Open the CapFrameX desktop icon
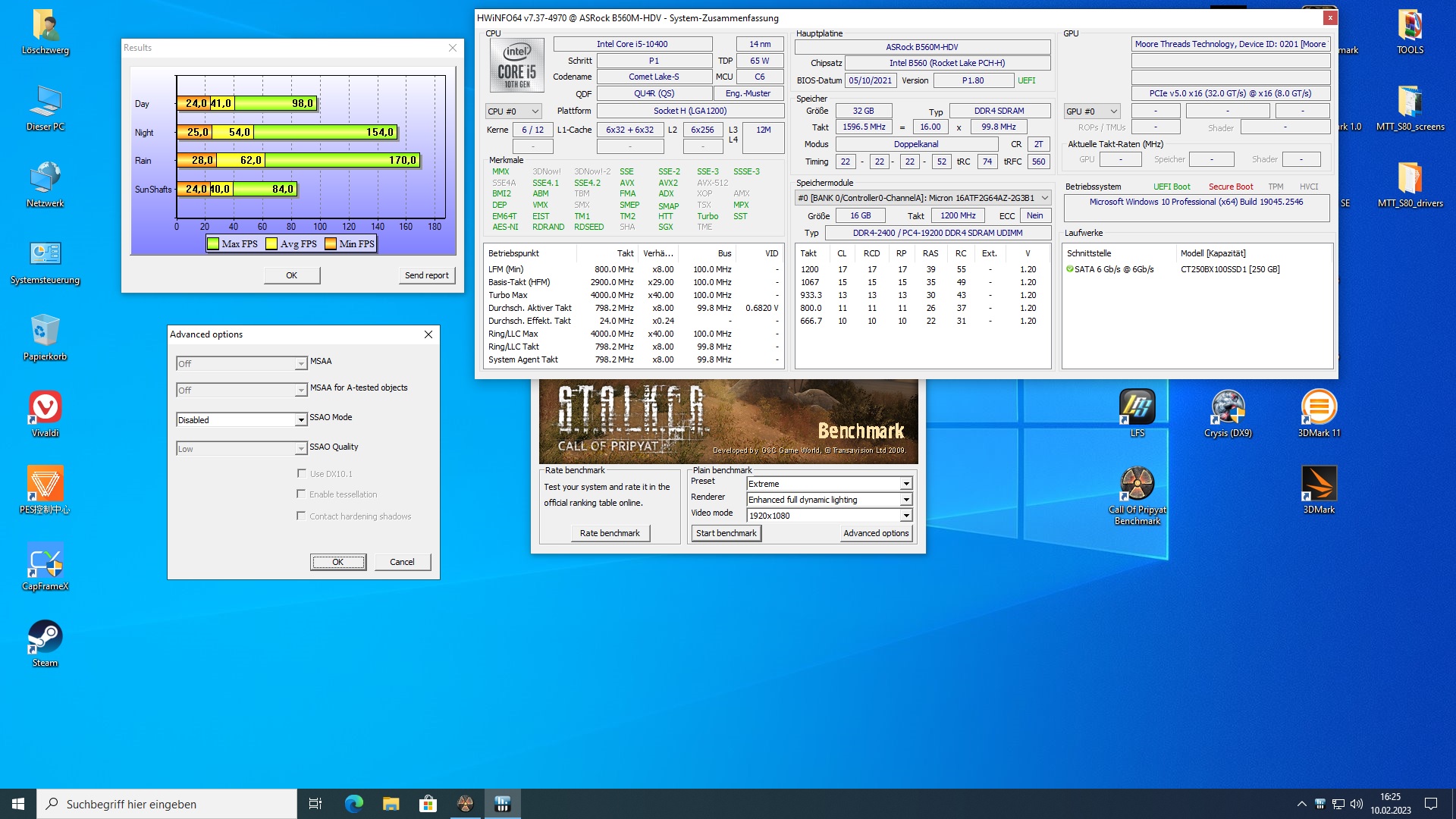This screenshot has height=819, width=1456. [45, 562]
